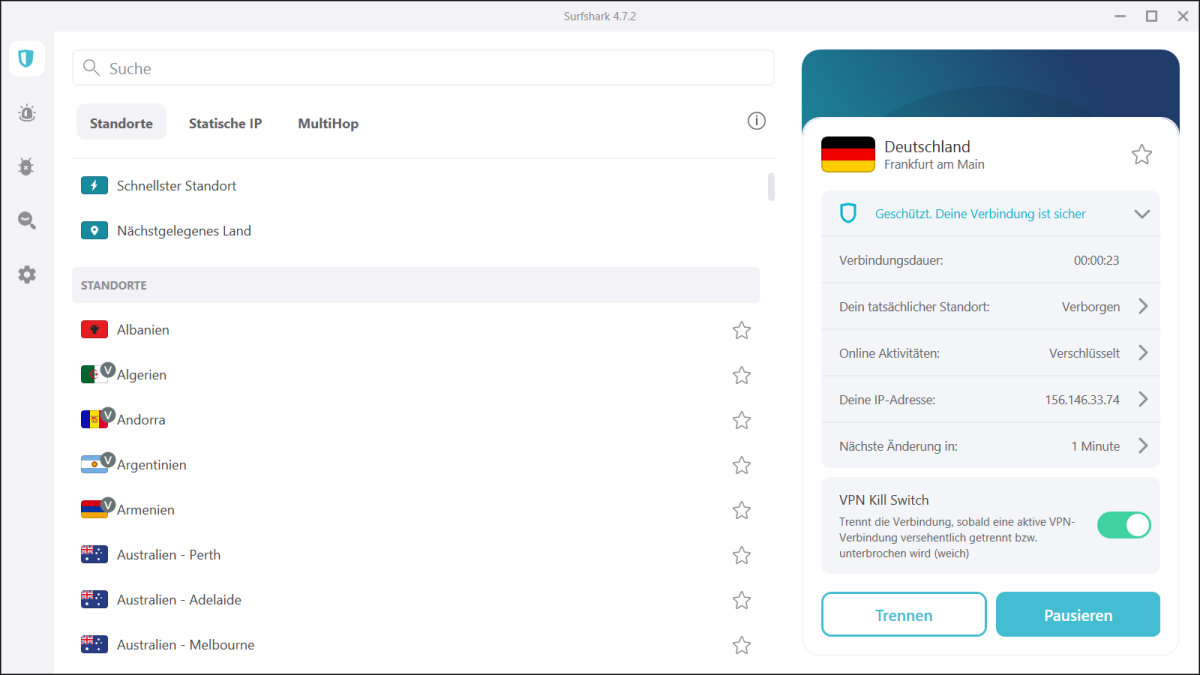The height and width of the screenshot is (675, 1200).
Task: Favorite Argentinien with its star
Action: 741,465
